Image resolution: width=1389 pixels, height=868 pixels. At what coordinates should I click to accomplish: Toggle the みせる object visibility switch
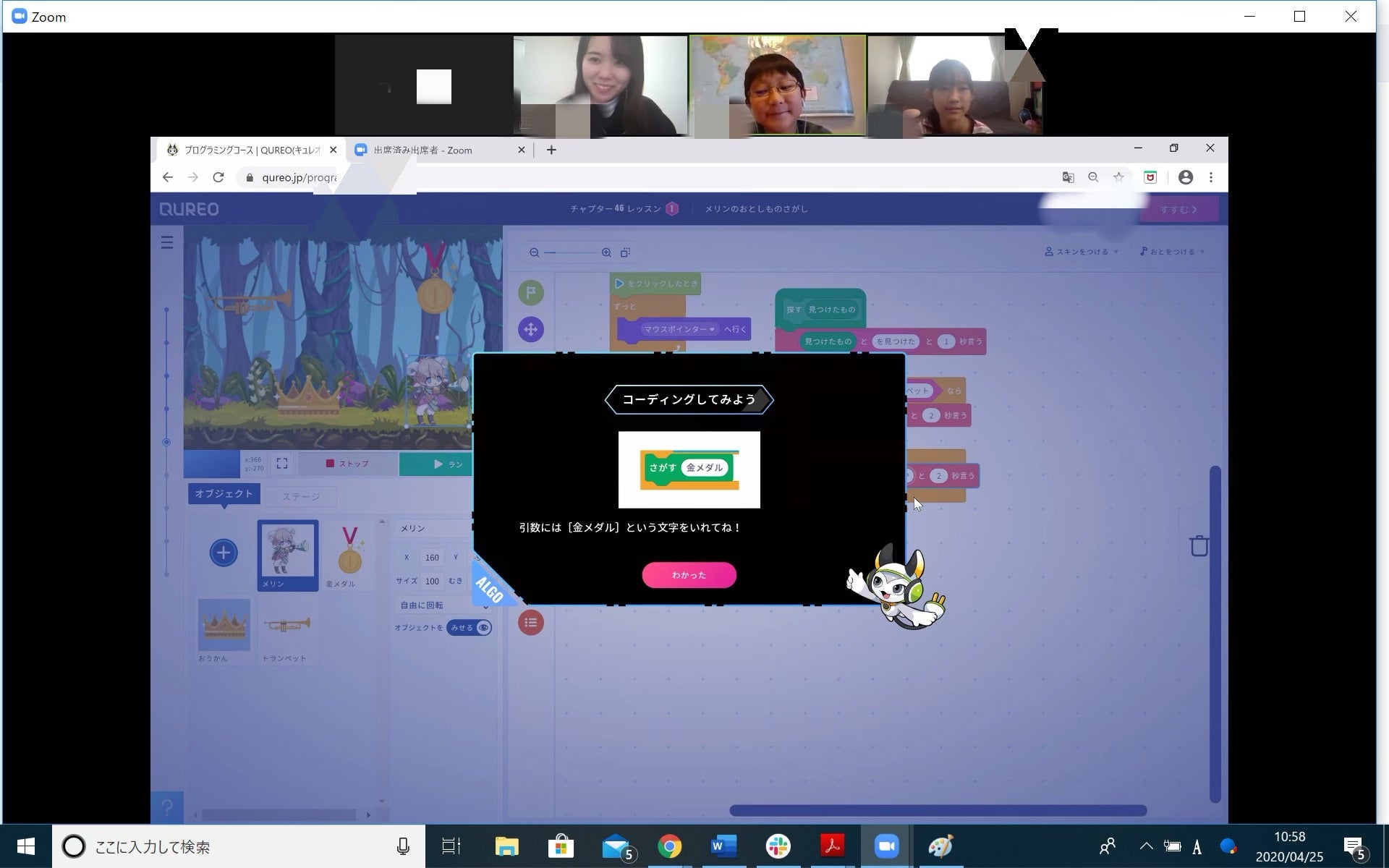[470, 628]
